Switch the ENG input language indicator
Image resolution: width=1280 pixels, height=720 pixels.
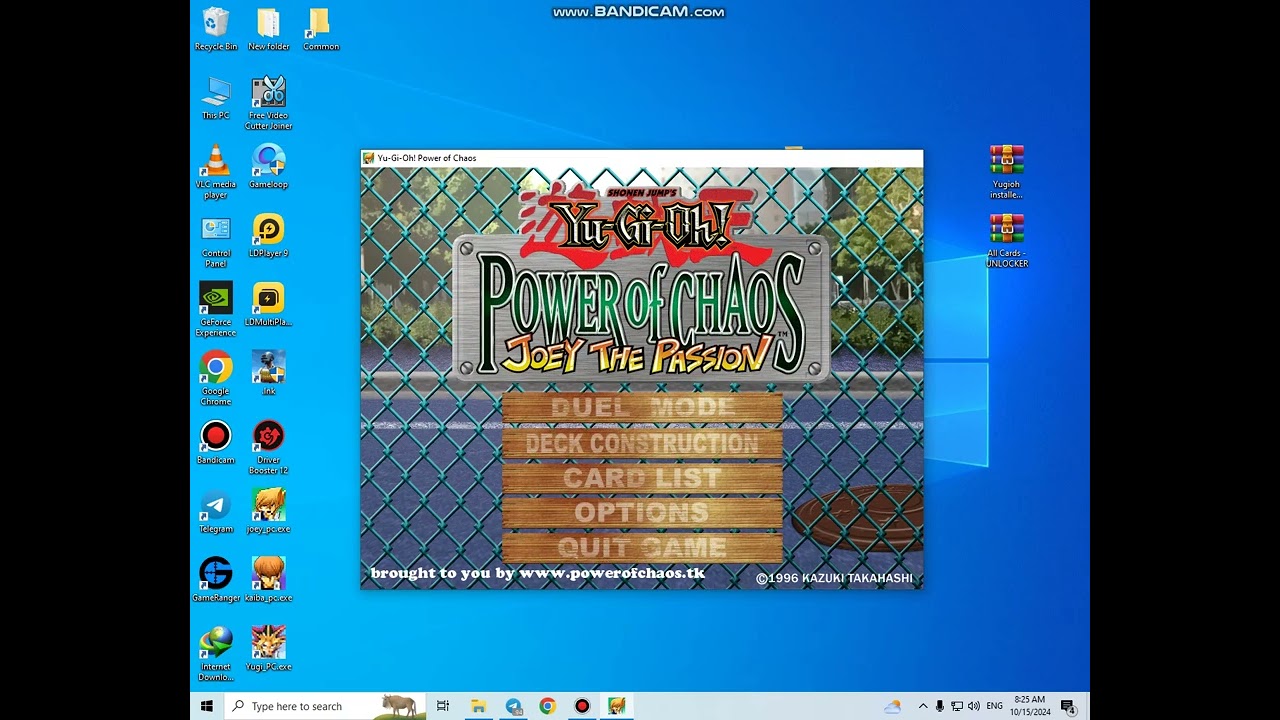[994, 706]
